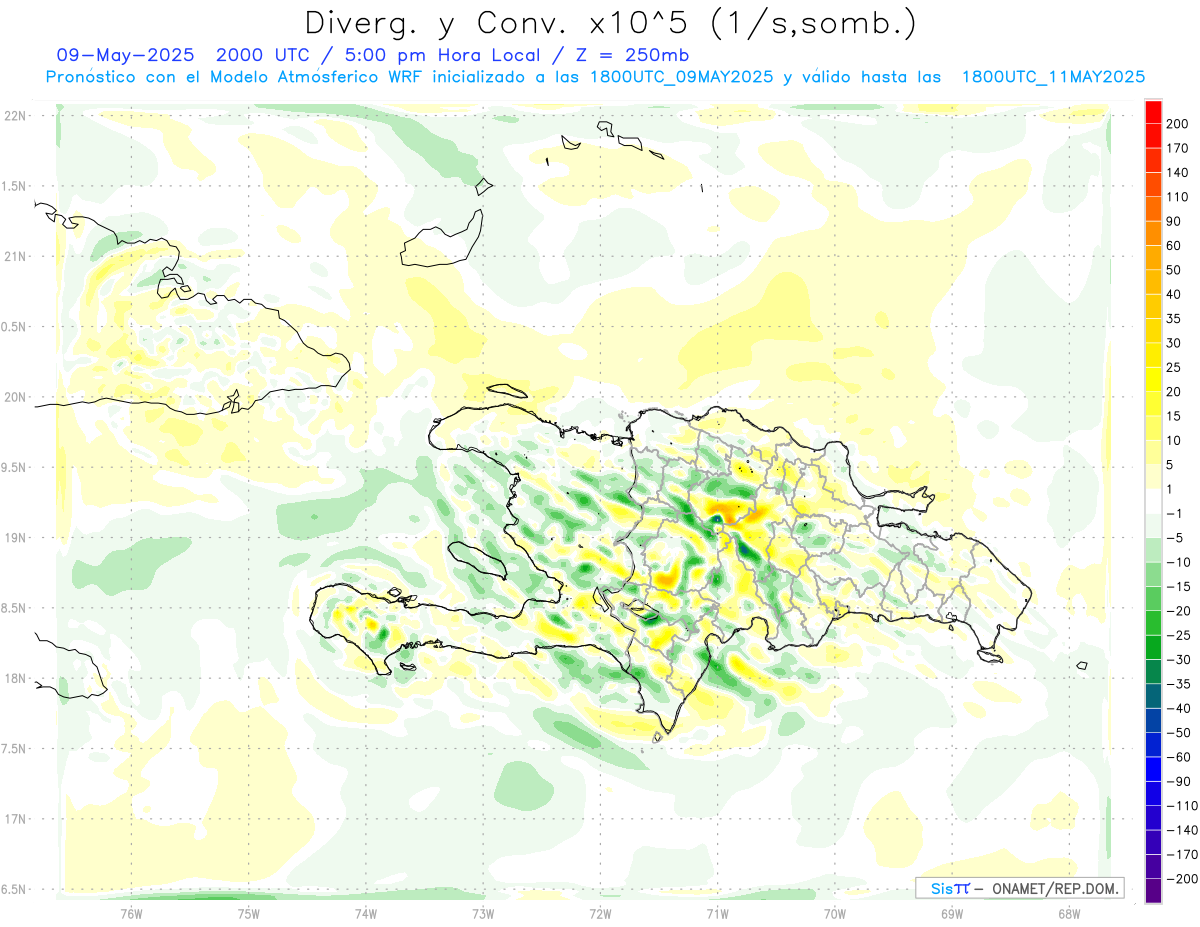
Task: Click the 72W longitude label
Action: coord(600,914)
